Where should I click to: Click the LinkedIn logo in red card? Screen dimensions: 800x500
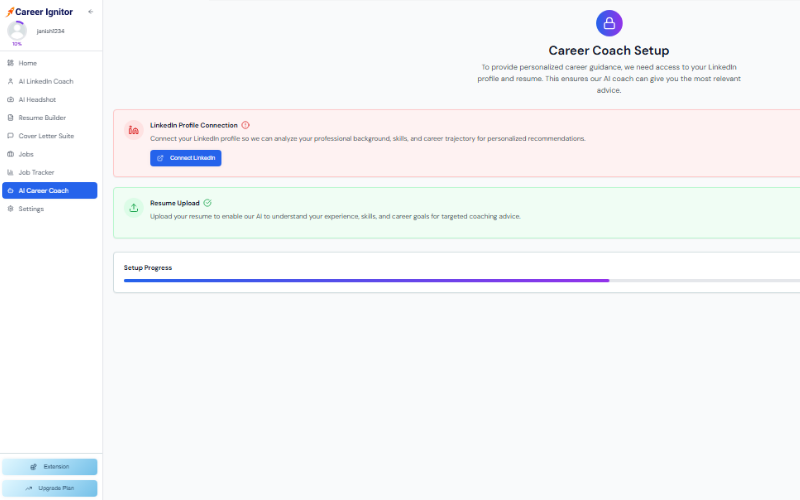(133, 130)
